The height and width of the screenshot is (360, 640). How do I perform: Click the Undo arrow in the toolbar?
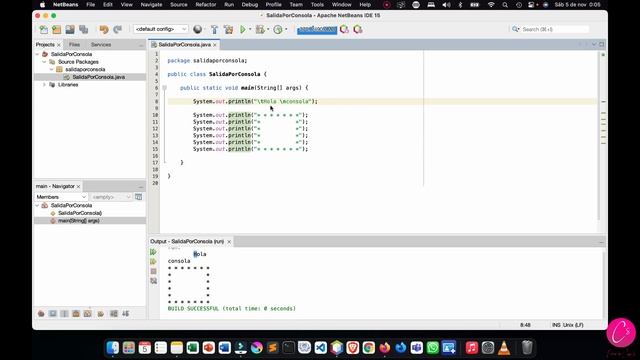[104, 29]
